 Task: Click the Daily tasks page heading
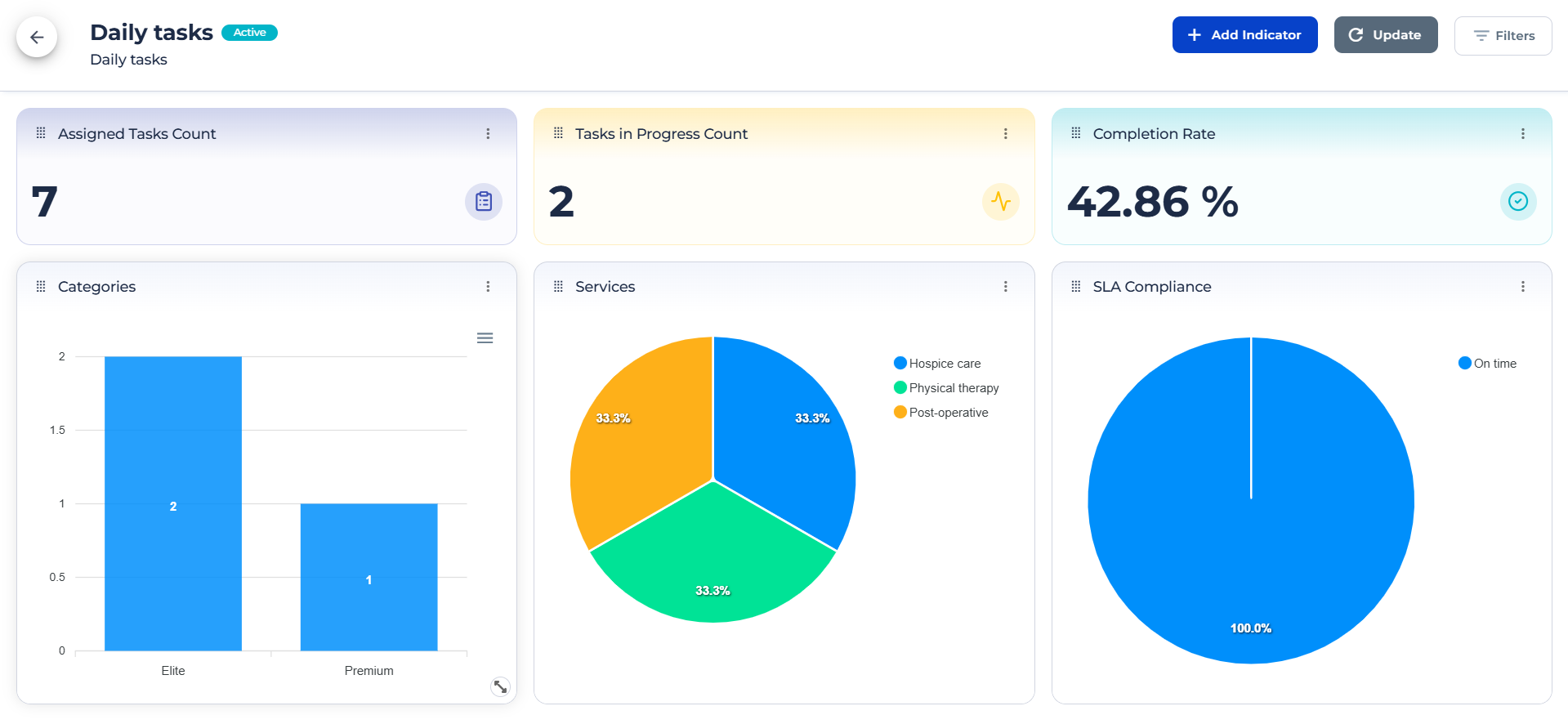[x=151, y=33]
